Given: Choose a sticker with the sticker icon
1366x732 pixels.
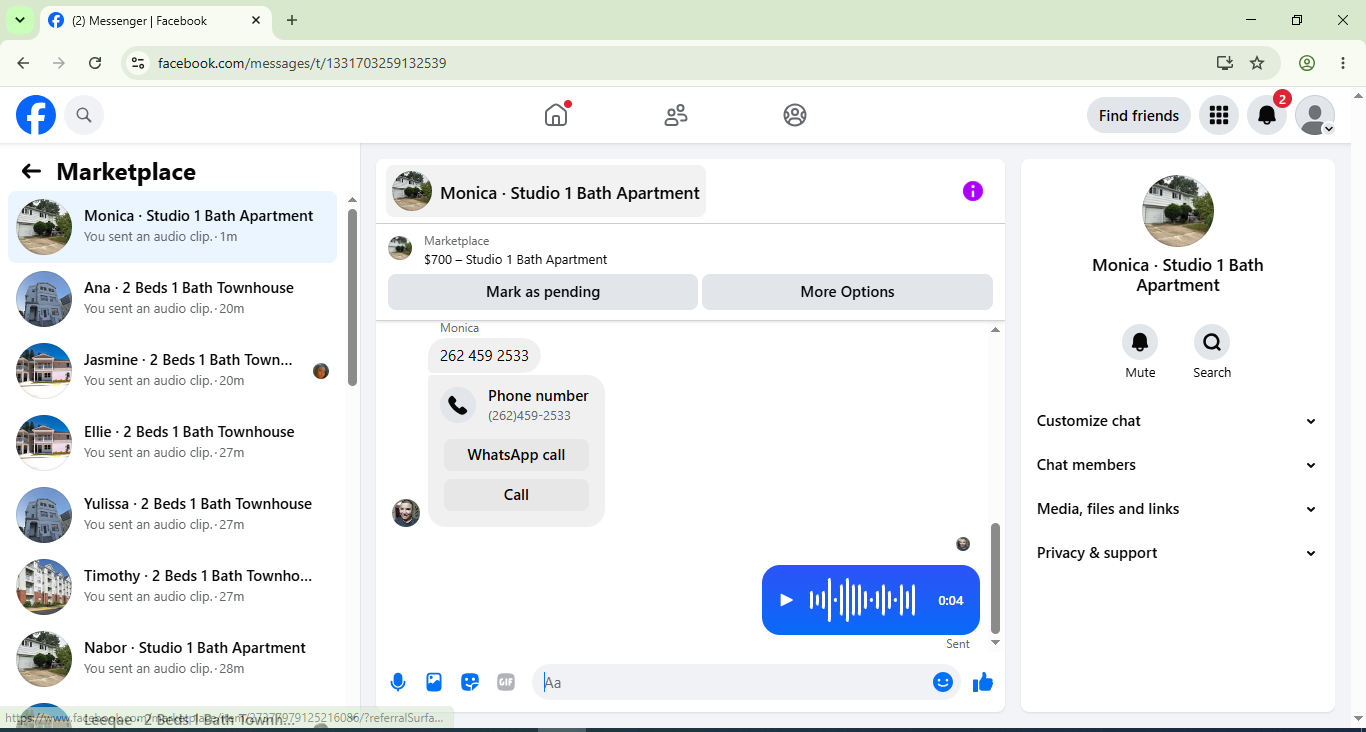Looking at the screenshot, I should coord(470,682).
